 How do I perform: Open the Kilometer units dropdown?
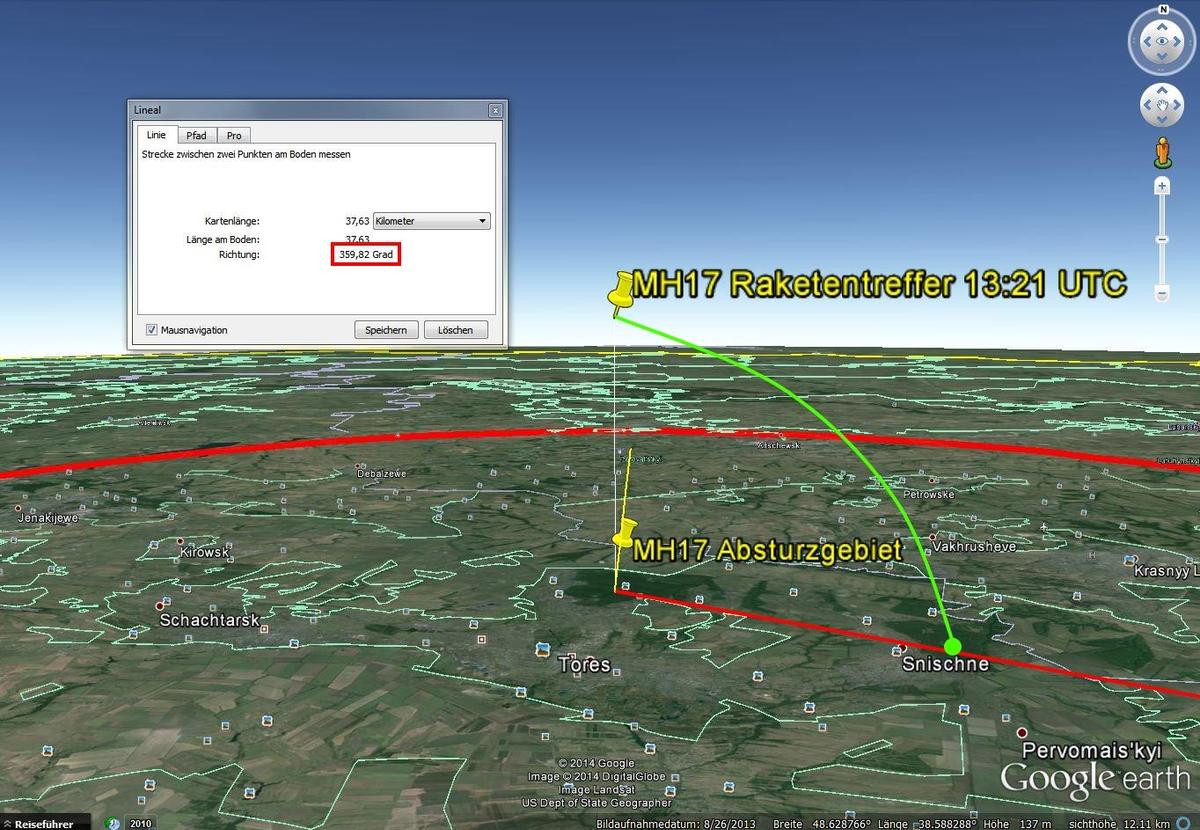click(431, 221)
